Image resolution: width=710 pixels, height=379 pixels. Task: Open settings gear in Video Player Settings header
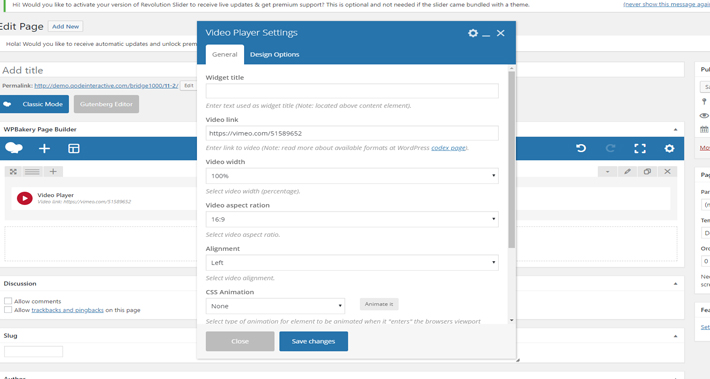(473, 33)
